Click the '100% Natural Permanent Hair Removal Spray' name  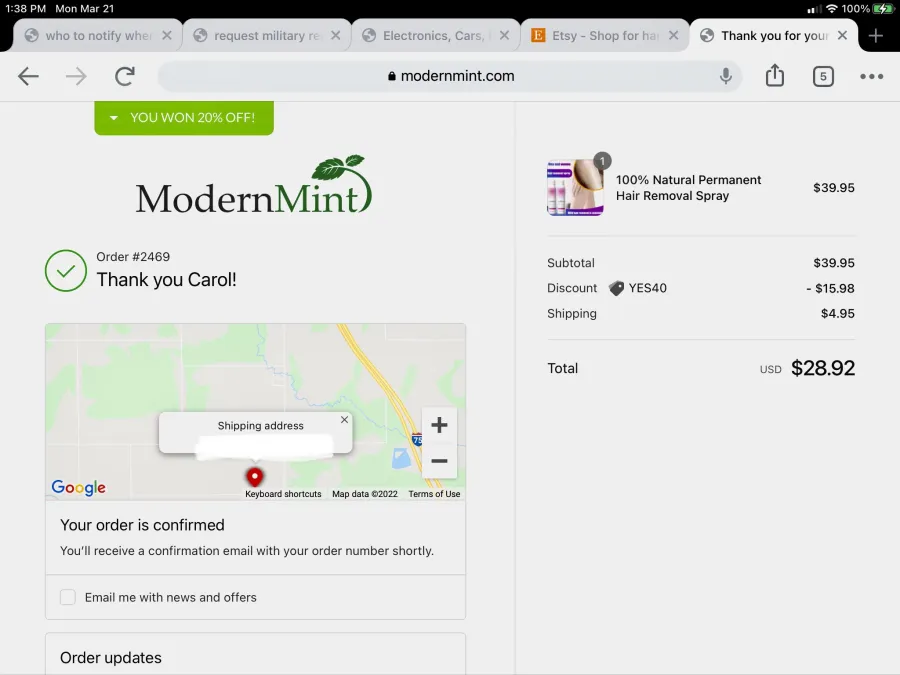688,188
